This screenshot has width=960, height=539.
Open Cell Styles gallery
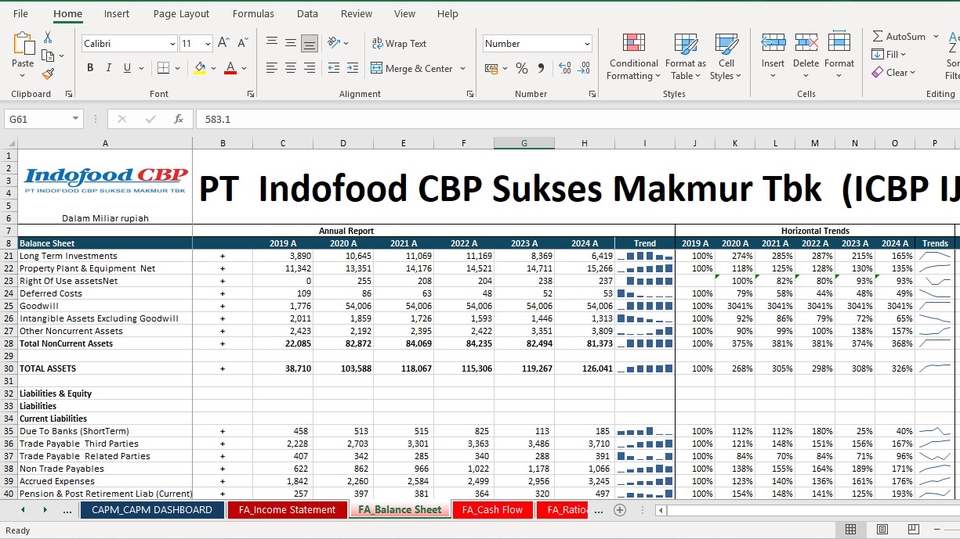pyautogui.click(x=726, y=57)
